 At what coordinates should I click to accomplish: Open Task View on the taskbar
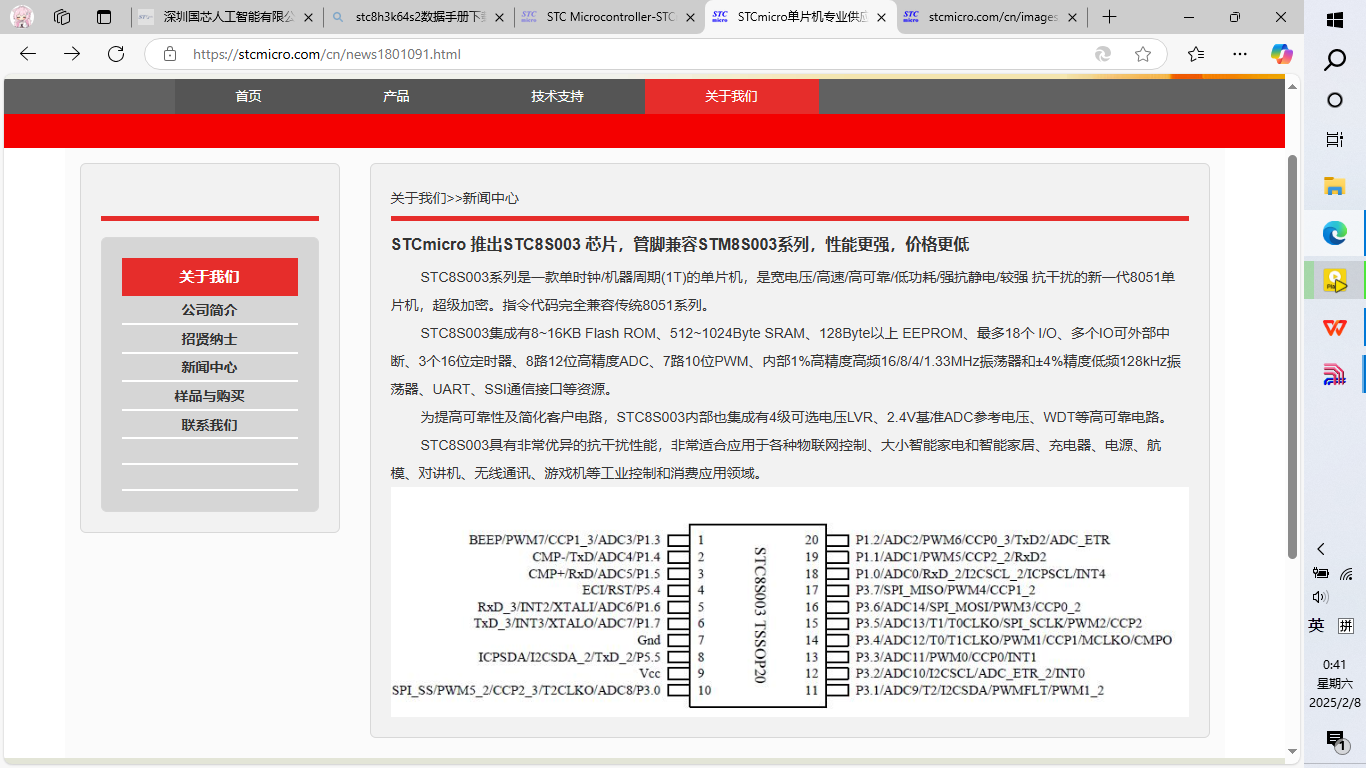pos(1335,140)
